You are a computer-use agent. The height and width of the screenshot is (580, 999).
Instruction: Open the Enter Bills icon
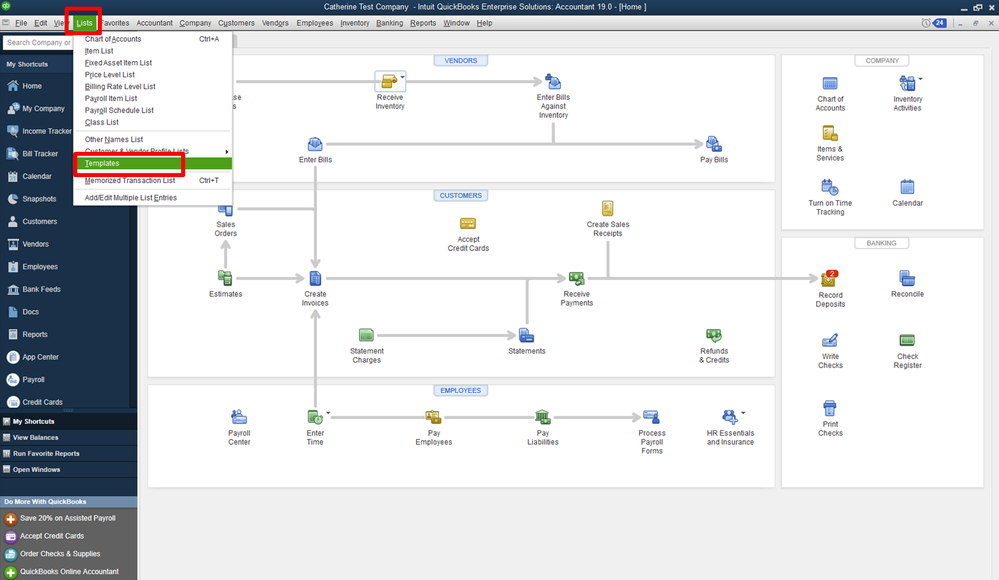(315, 144)
